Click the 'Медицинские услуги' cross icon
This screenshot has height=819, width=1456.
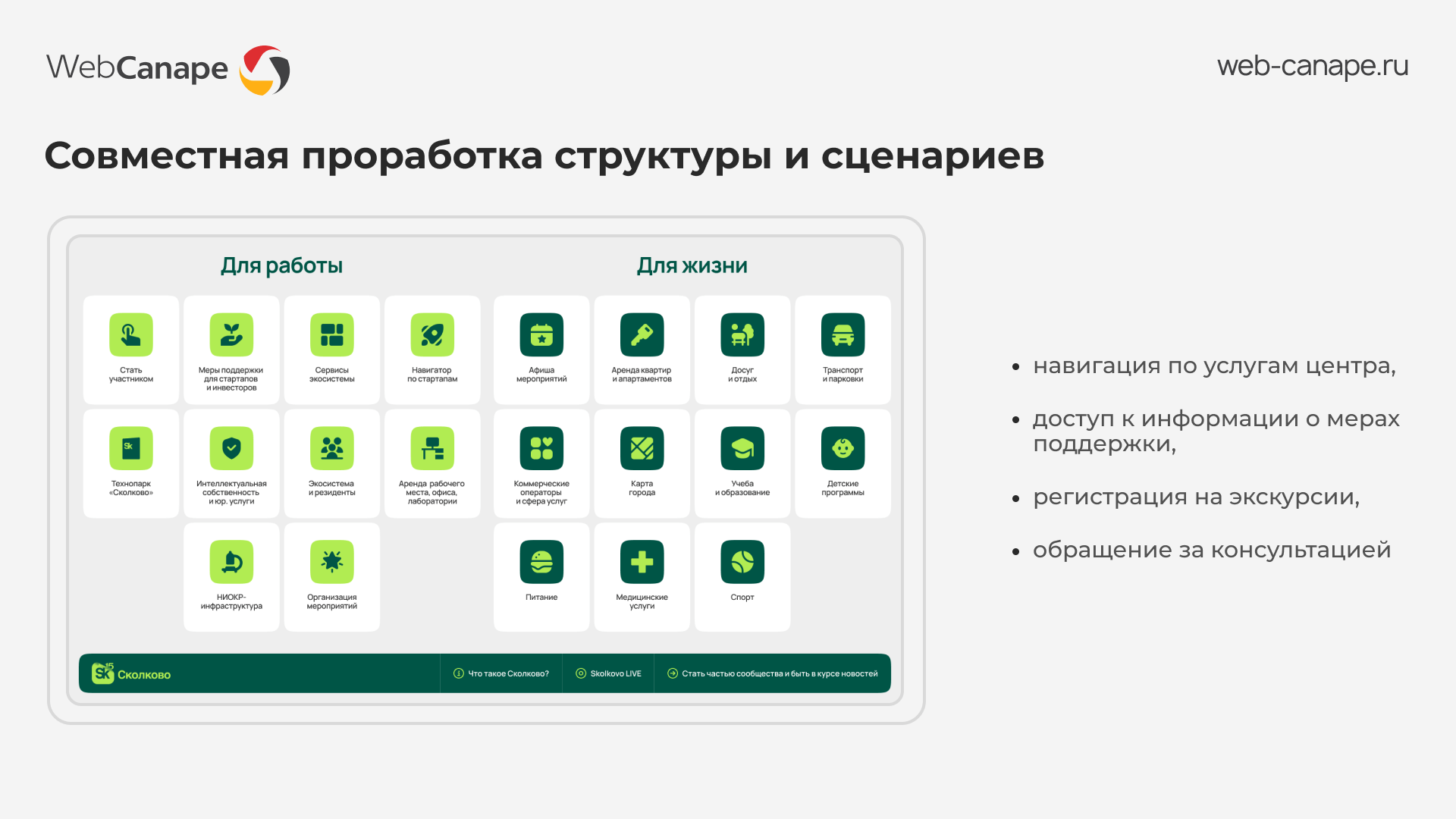pos(642,562)
